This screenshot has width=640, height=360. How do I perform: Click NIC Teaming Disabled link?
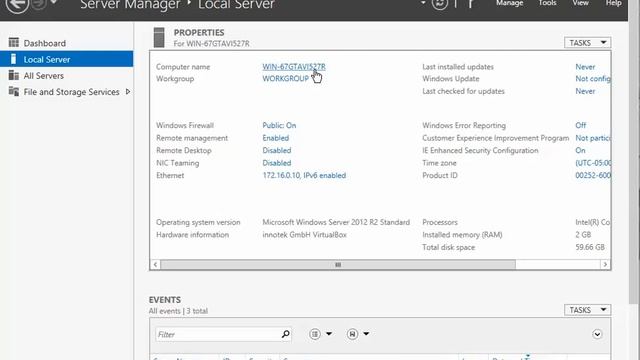277,163
